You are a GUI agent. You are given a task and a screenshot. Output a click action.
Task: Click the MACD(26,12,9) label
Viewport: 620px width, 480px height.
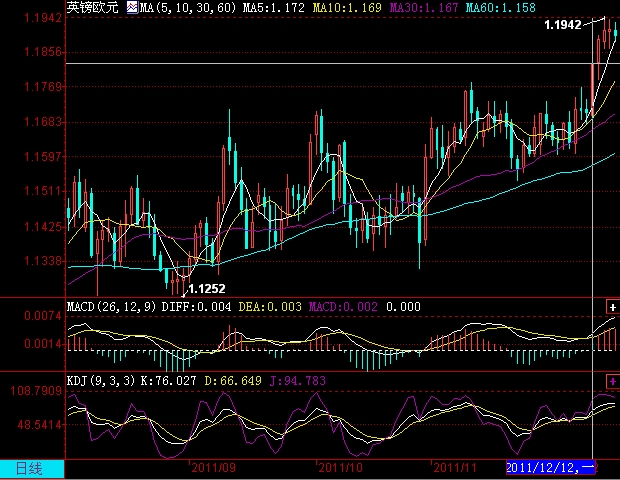[x=112, y=307]
